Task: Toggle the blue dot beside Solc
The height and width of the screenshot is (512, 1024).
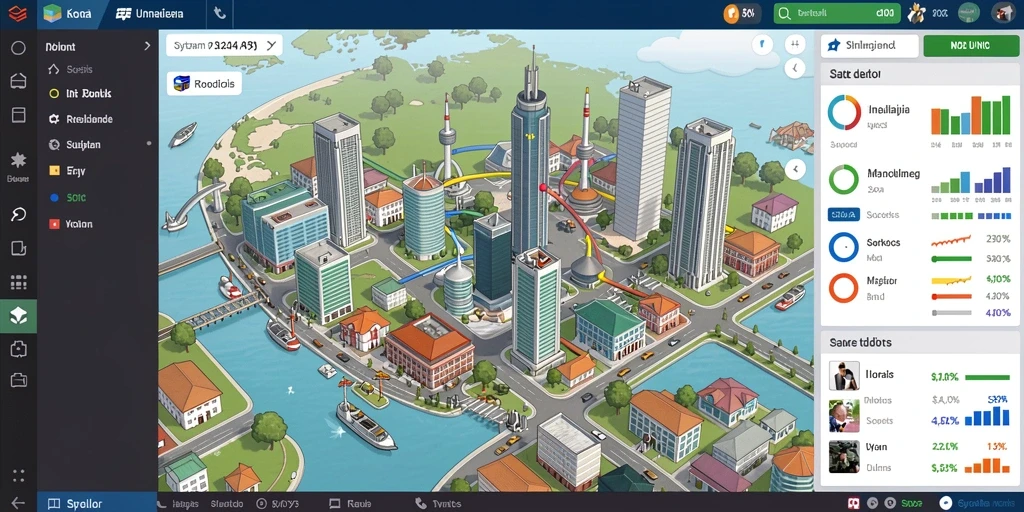Action: point(54,197)
